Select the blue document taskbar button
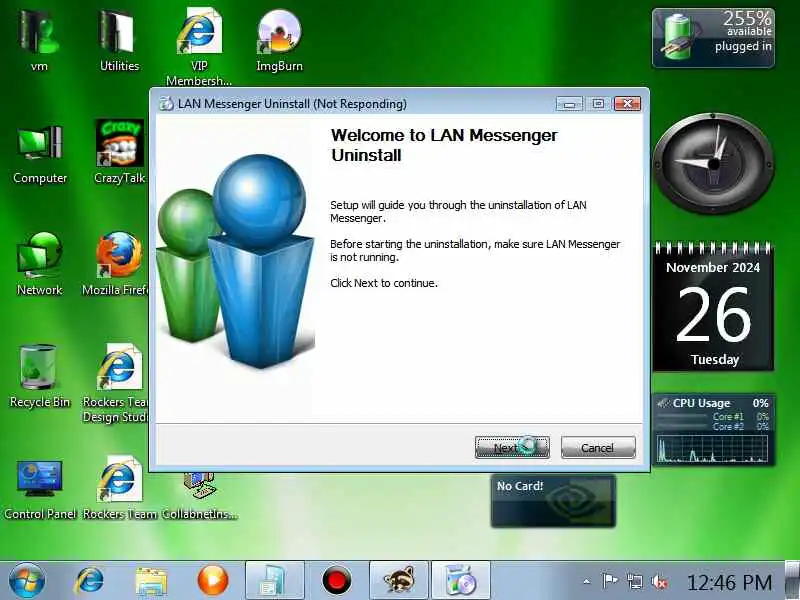Screen dimensions: 800x600 275,581
